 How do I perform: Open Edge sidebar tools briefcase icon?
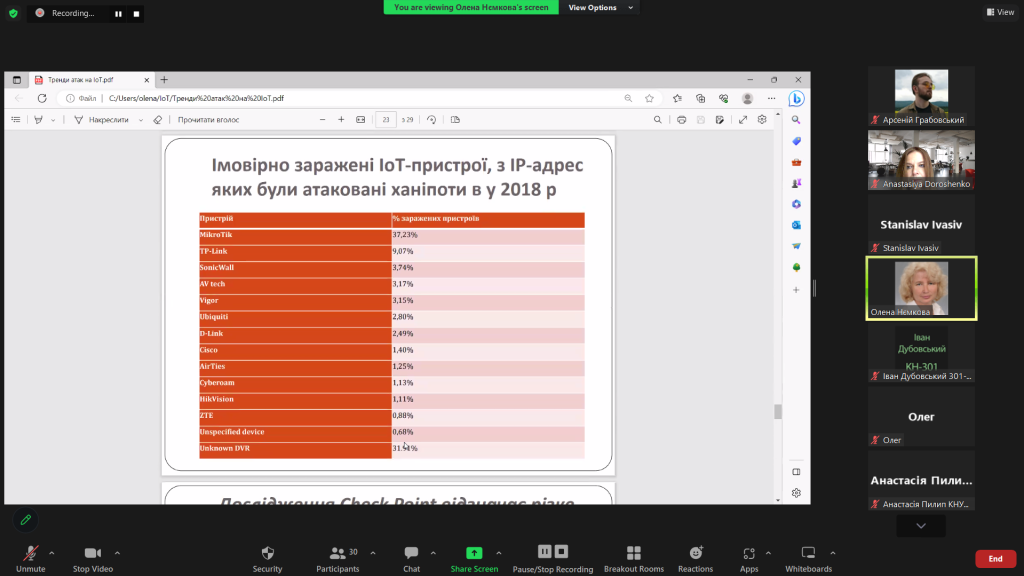point(796,162)
